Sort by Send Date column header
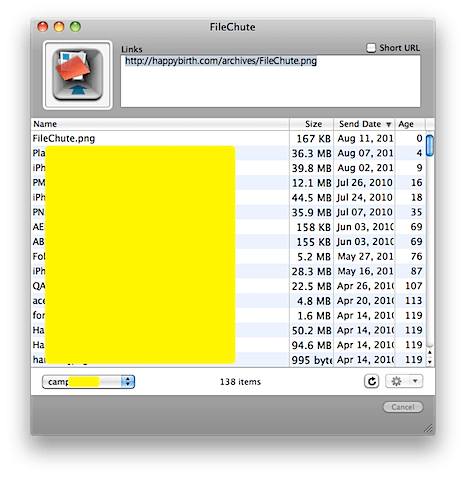 (x=364, y=124)
